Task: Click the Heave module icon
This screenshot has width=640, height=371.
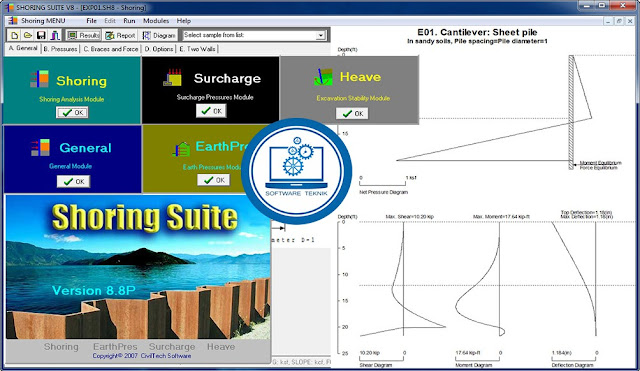Action: (x=323, y=76)
